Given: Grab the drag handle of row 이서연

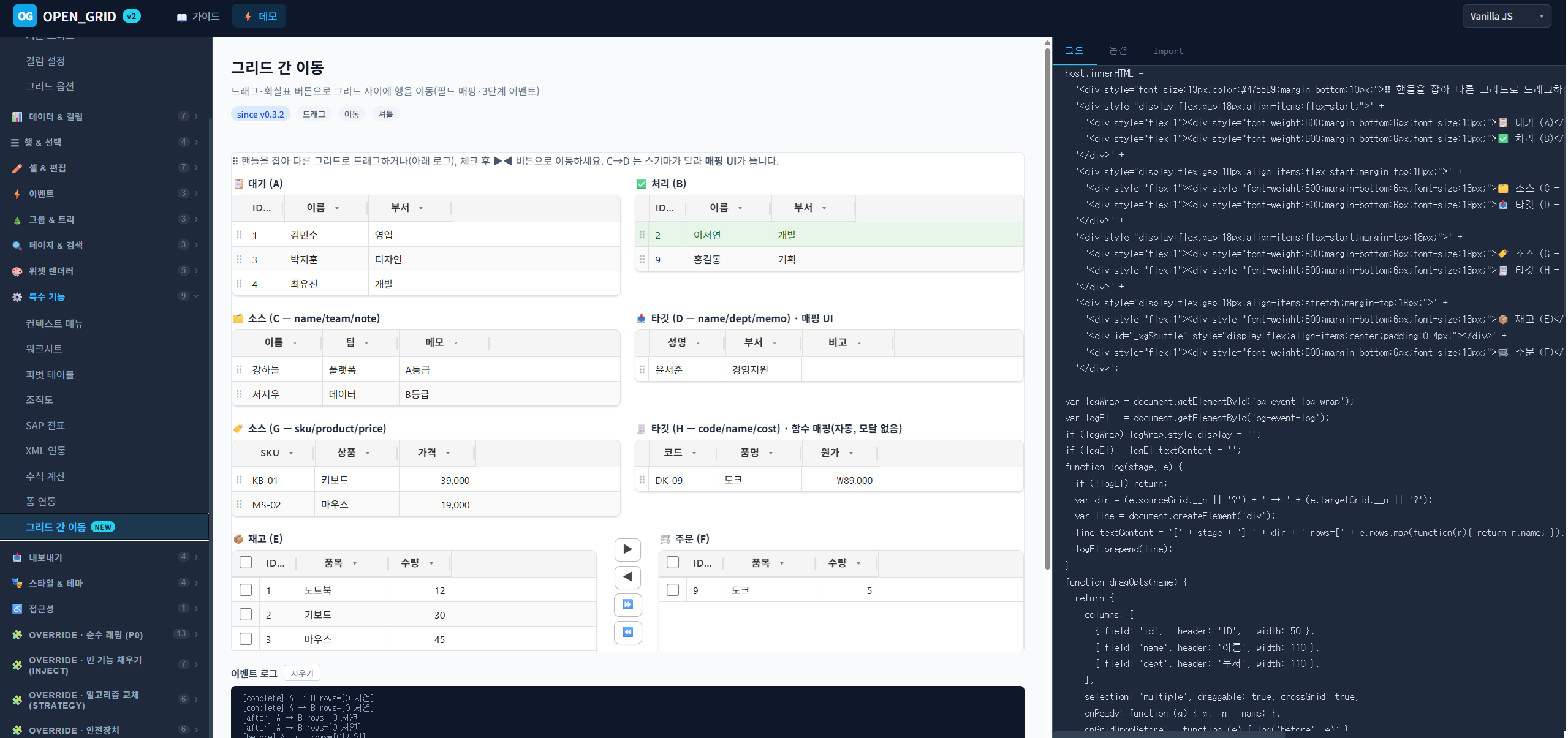Looking at the screenshot, I should [642, 235].
